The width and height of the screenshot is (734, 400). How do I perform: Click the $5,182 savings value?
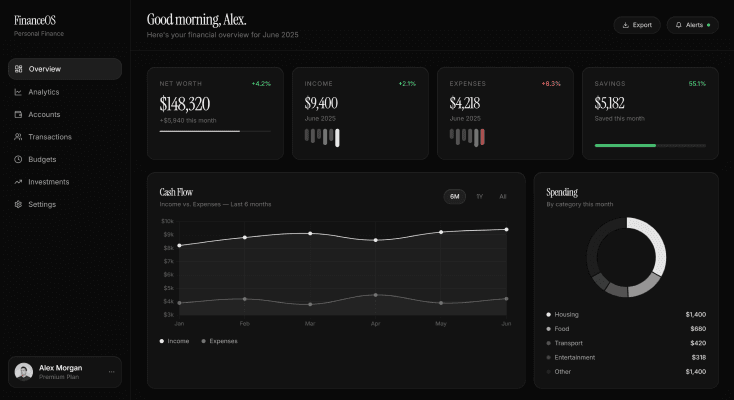(609, 103)
